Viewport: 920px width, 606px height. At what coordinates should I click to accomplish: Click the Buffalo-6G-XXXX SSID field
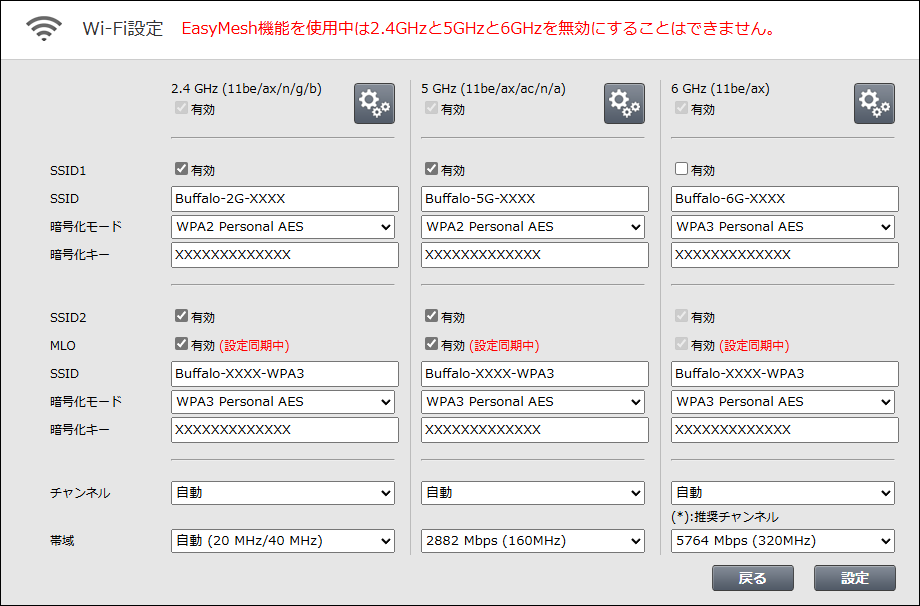(x=784, y=199)
